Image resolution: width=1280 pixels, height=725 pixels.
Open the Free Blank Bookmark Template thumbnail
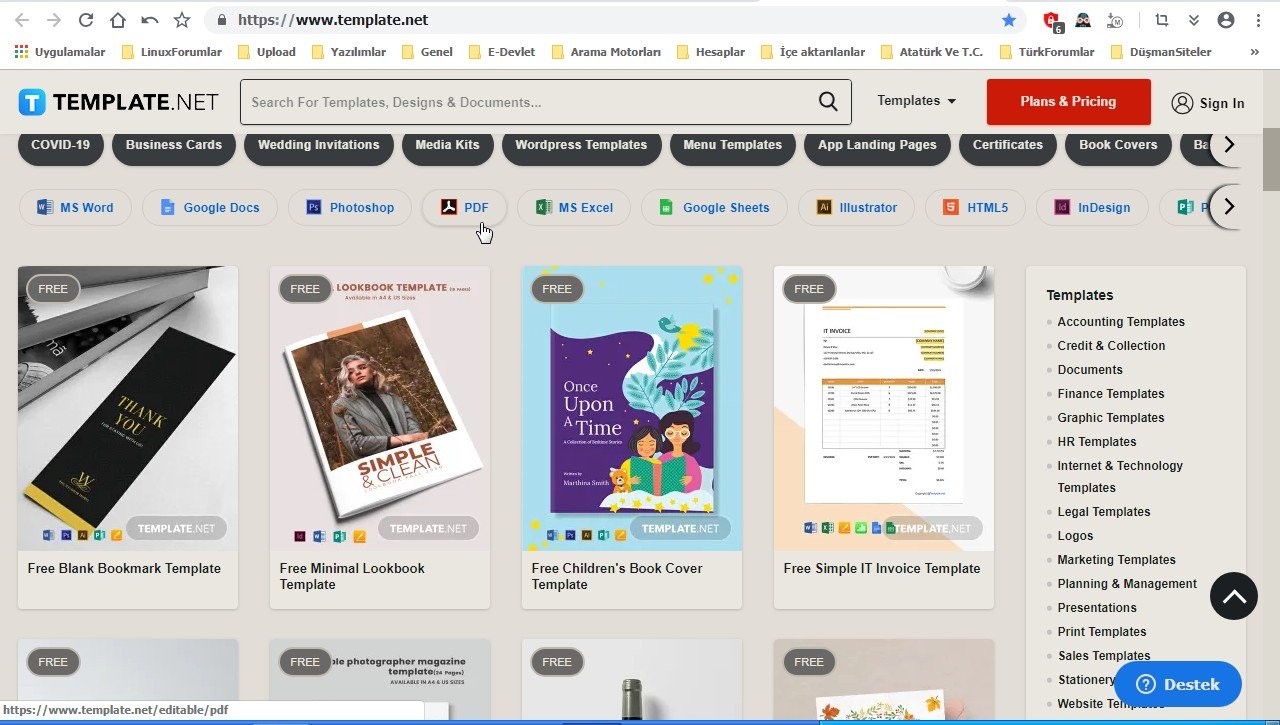click(x=128, y=408)
